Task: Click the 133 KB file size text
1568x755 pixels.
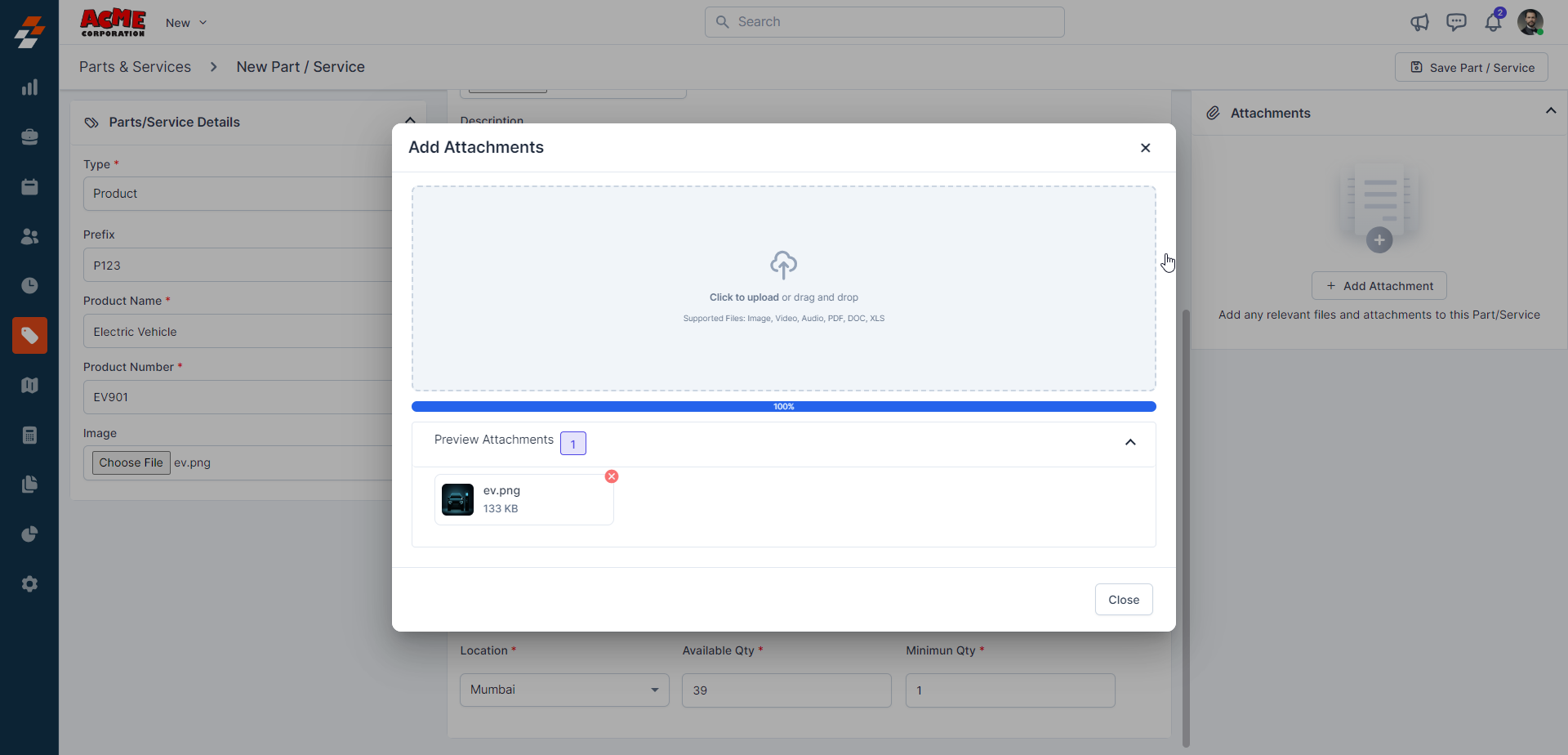Action: tap(501, 508)
